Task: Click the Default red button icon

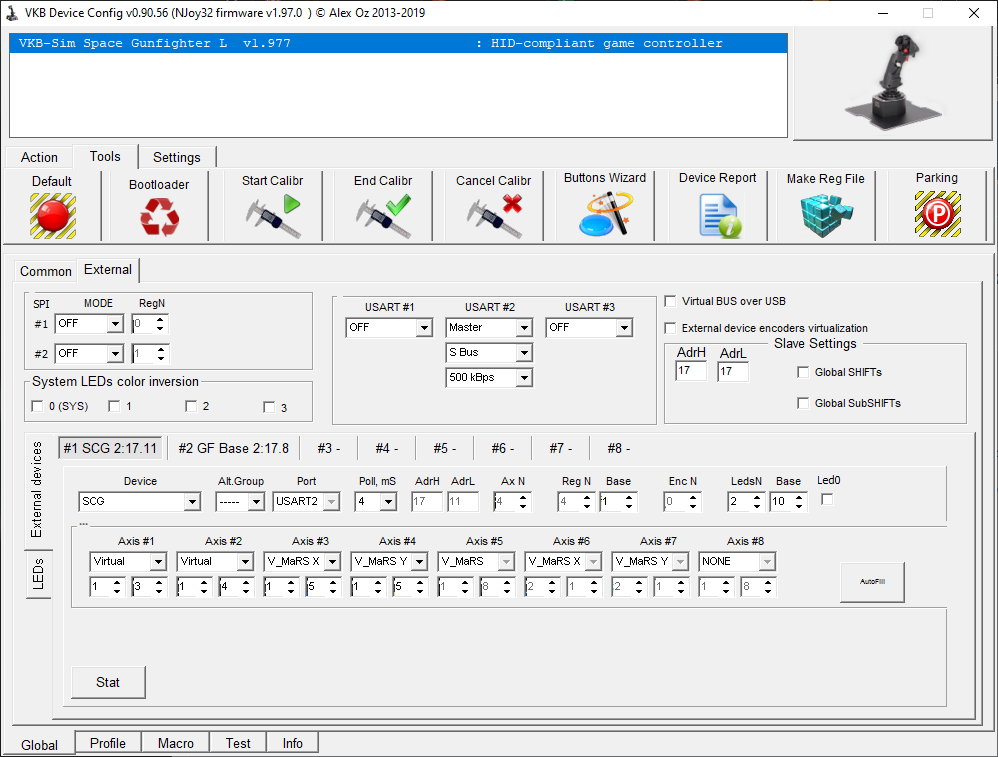Action: click(53, 216)
